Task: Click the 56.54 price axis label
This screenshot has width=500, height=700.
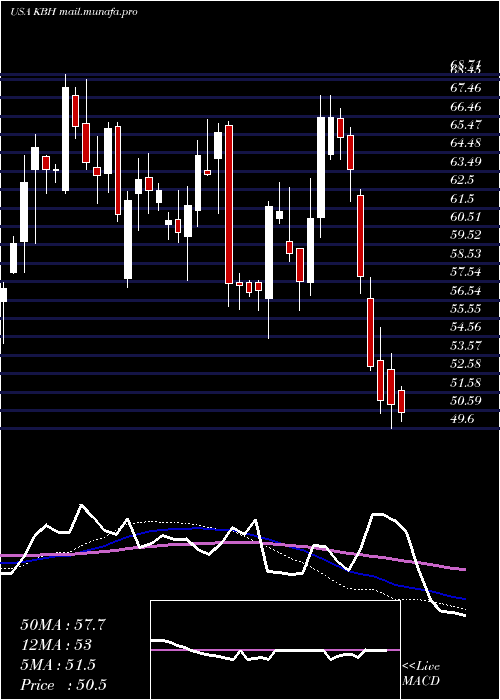Action: point(465,291)
